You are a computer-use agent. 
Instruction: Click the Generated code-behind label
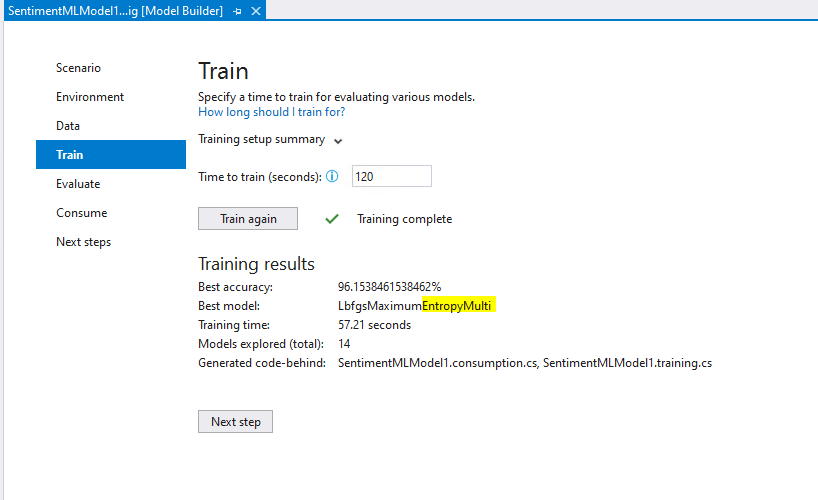(262, 363)
